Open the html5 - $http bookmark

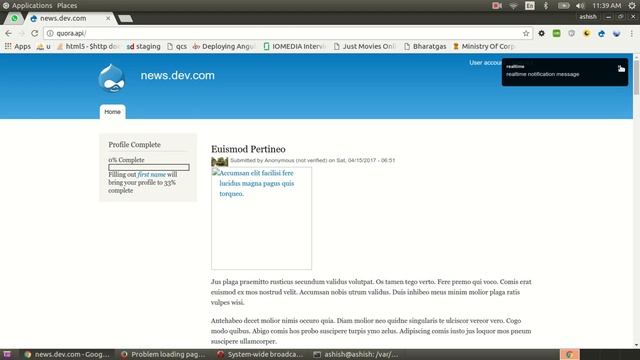click(89, 47)
